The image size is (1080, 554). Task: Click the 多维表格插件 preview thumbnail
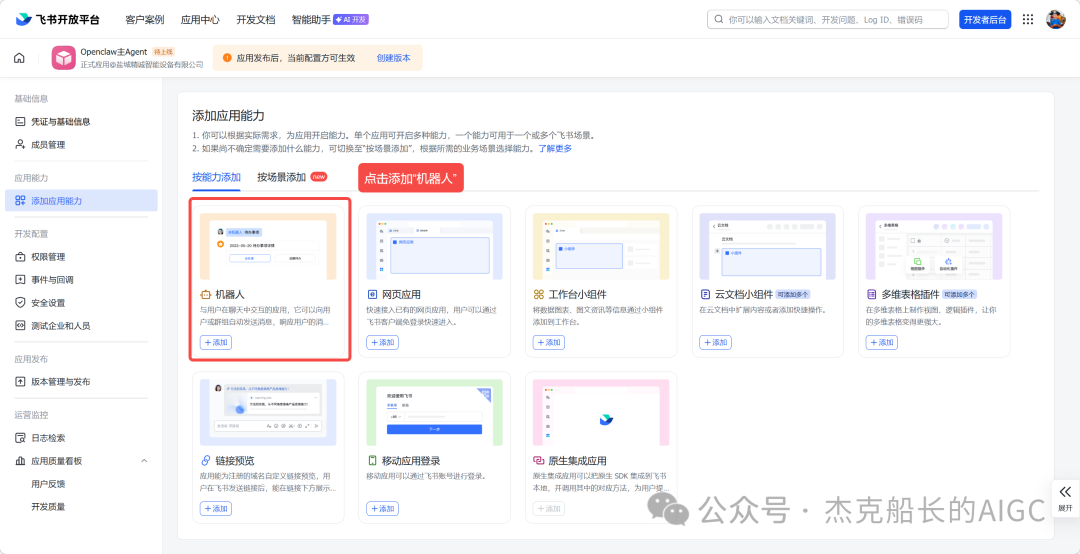coord(935,246)
